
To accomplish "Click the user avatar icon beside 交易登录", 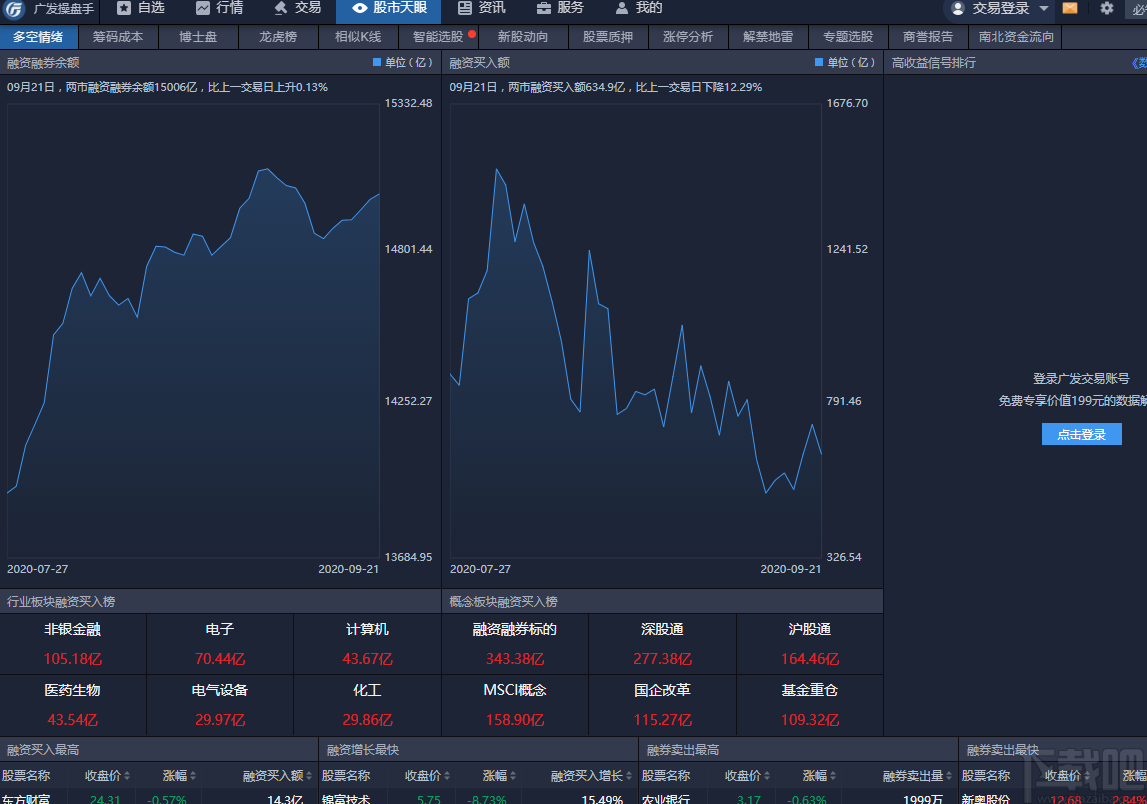I will (x=958, y=8).
